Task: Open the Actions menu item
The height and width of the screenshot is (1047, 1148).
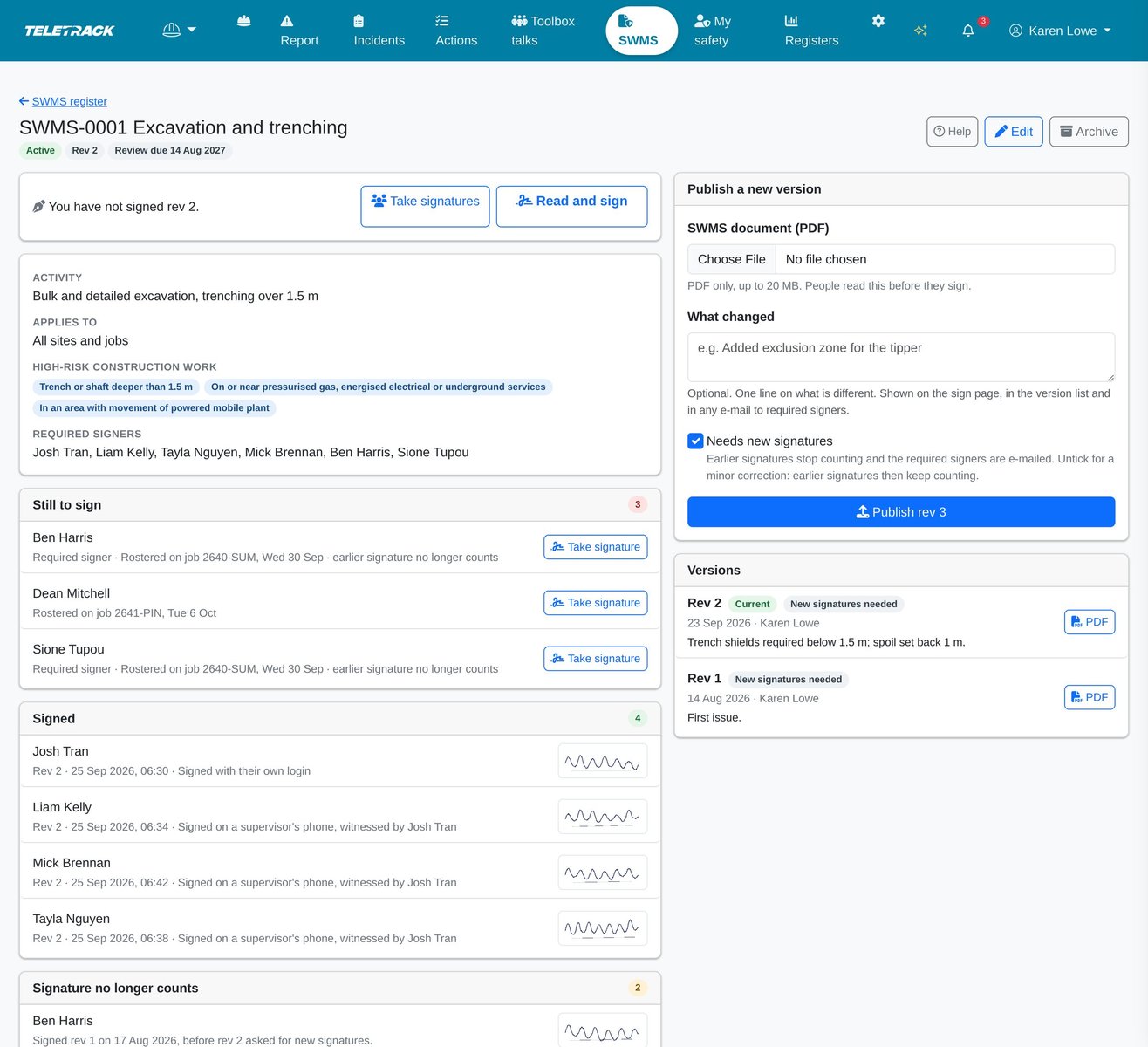Action: 456,31
